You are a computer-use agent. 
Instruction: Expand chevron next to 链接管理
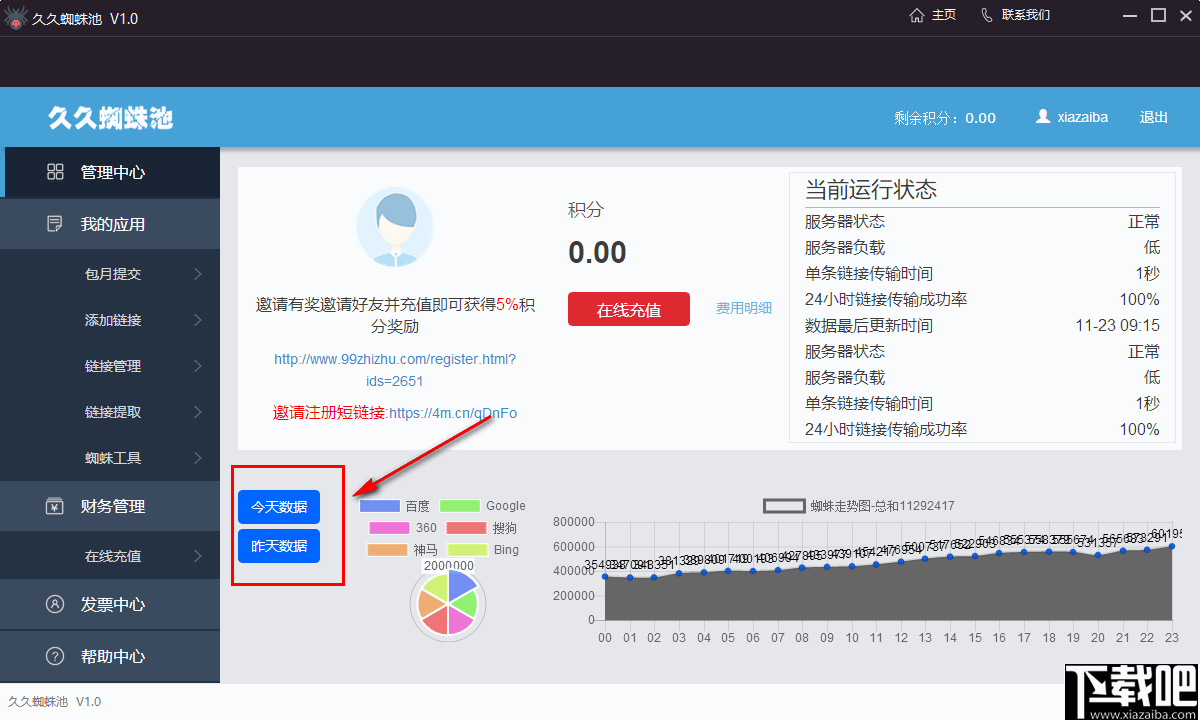(198, 366)
